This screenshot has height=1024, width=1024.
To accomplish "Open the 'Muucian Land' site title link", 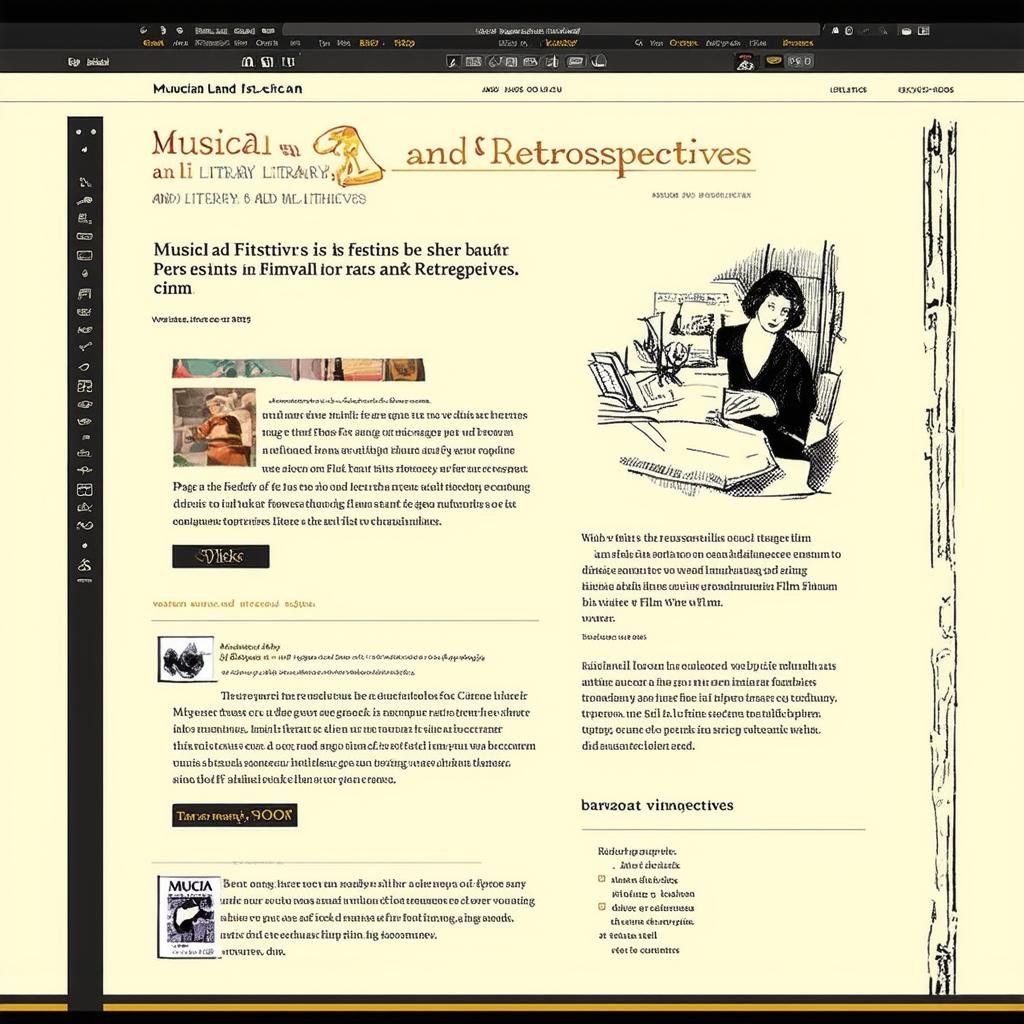I will (x=227, y=89).
